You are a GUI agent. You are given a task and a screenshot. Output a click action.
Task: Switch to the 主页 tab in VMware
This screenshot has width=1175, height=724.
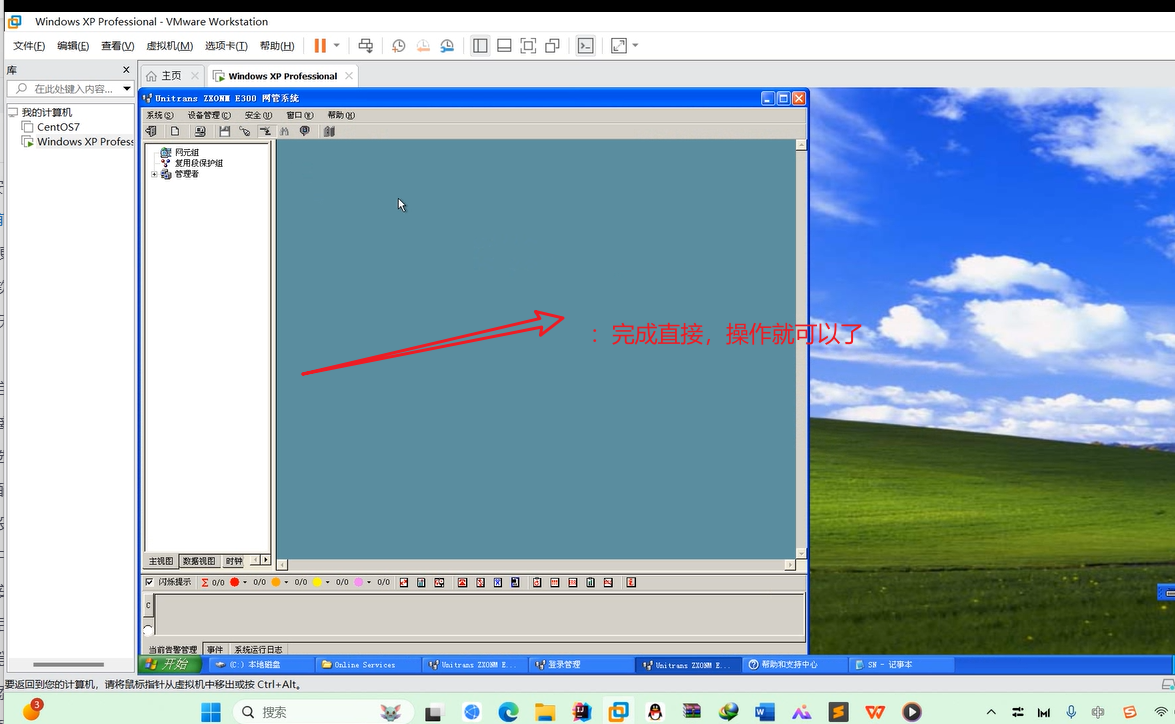coord(172,76)
